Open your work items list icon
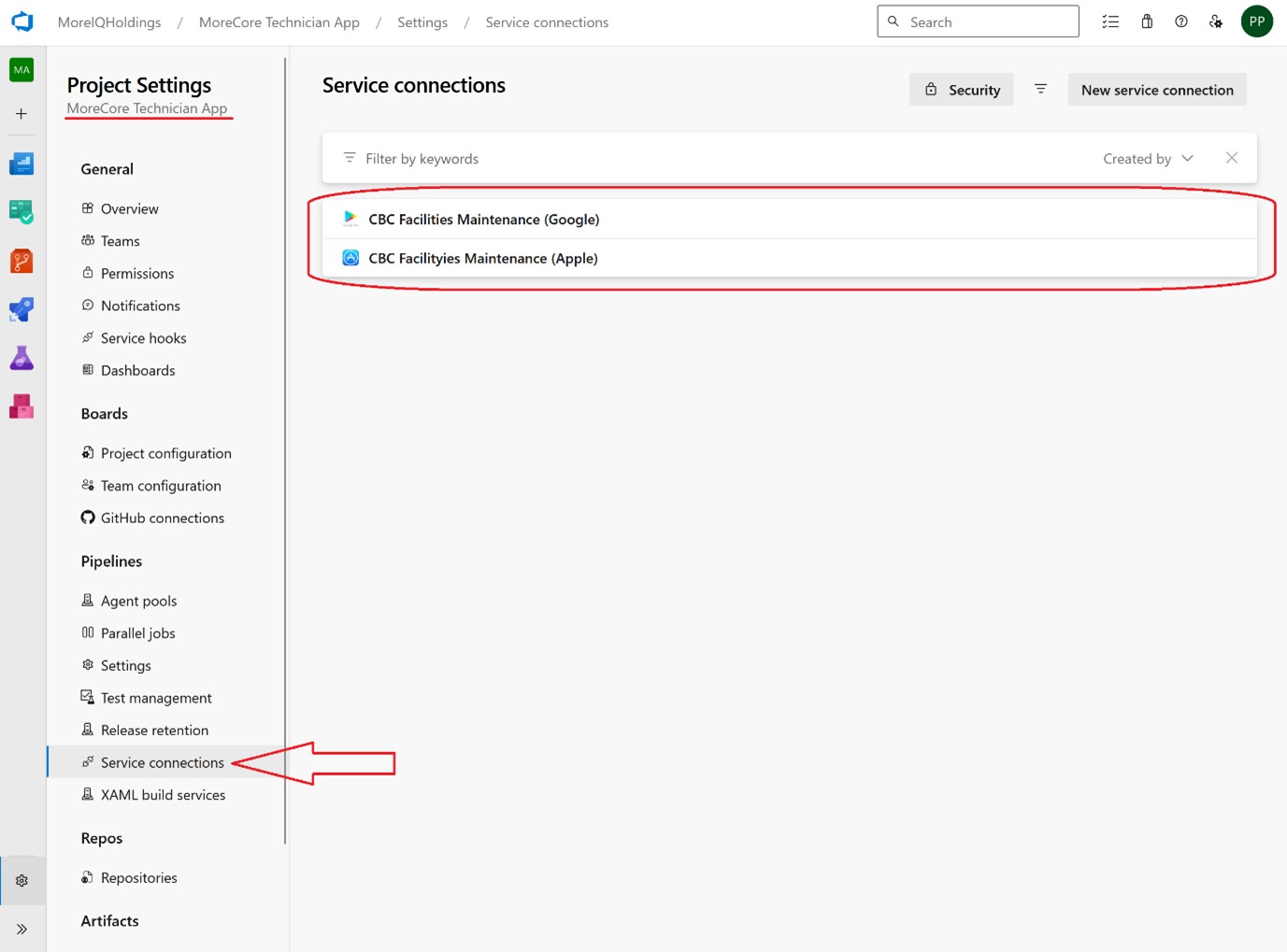1287x952 pixels. click(1109, 21)
